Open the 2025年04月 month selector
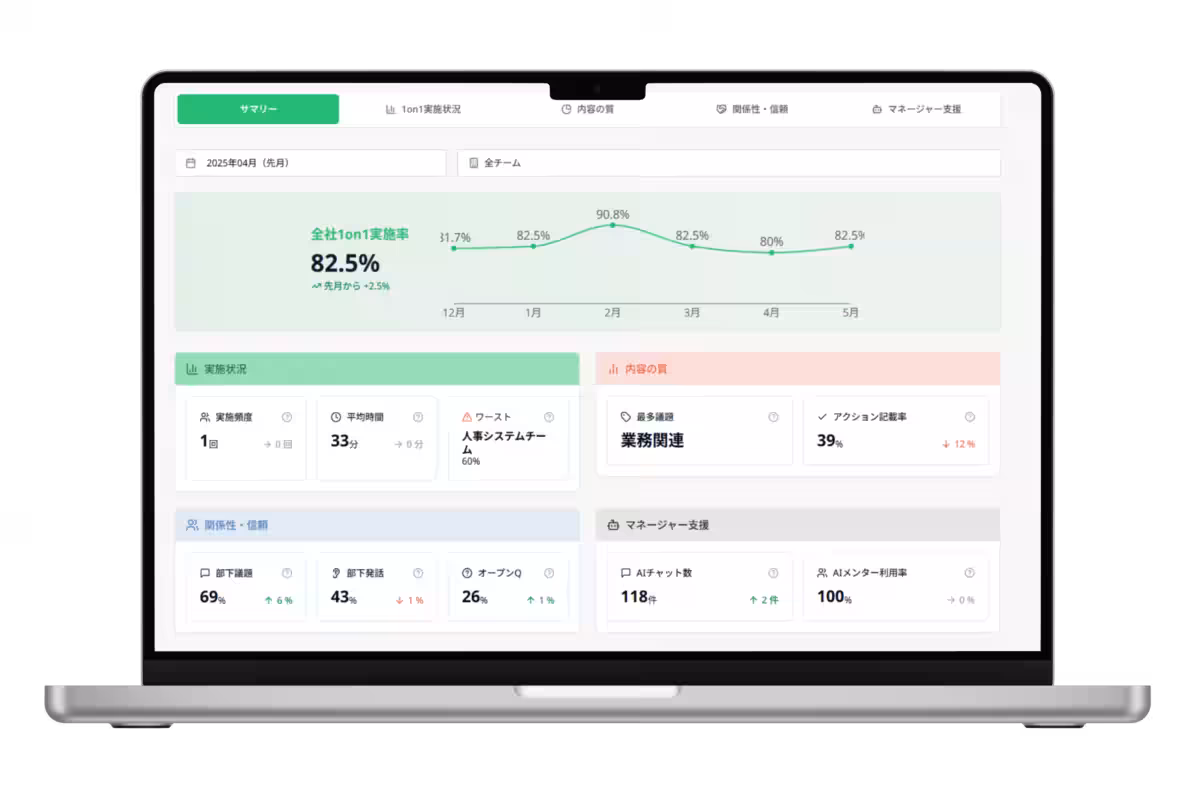 click(310, 163)
